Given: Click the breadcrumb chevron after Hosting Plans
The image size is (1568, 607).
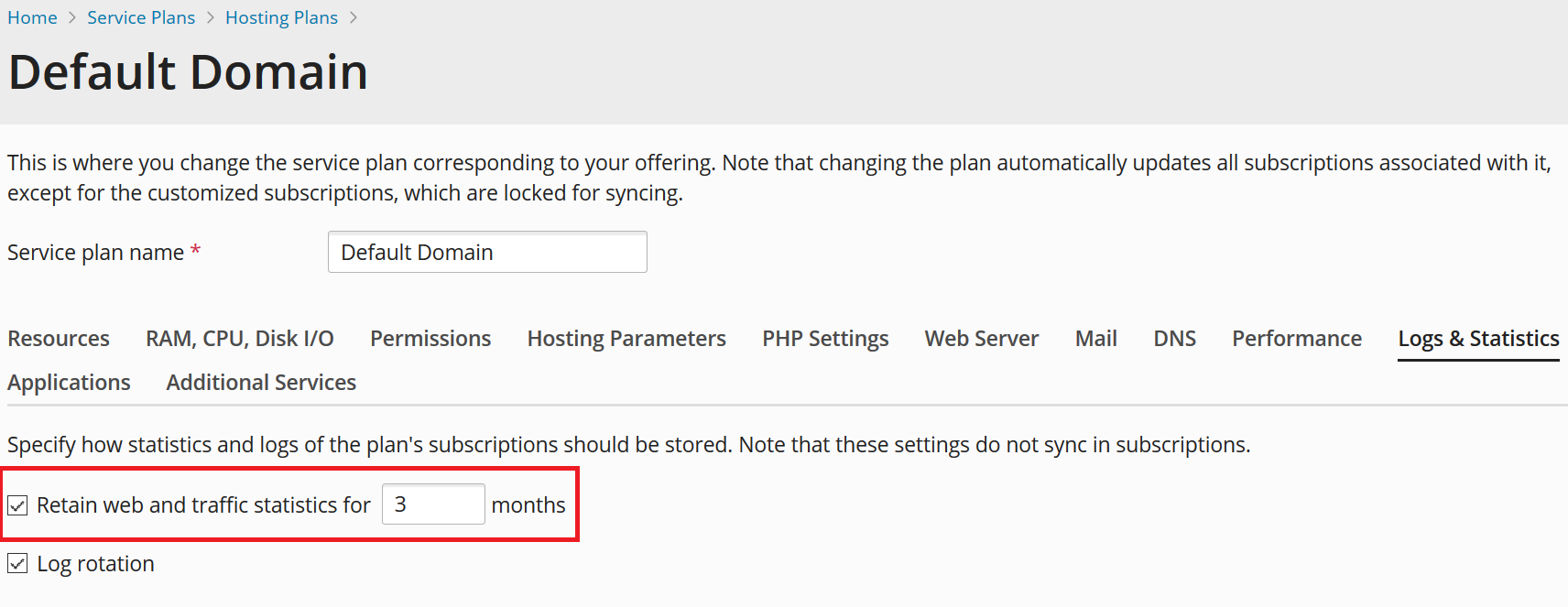Looking at the screenshot, I should [x=354, y=18].
